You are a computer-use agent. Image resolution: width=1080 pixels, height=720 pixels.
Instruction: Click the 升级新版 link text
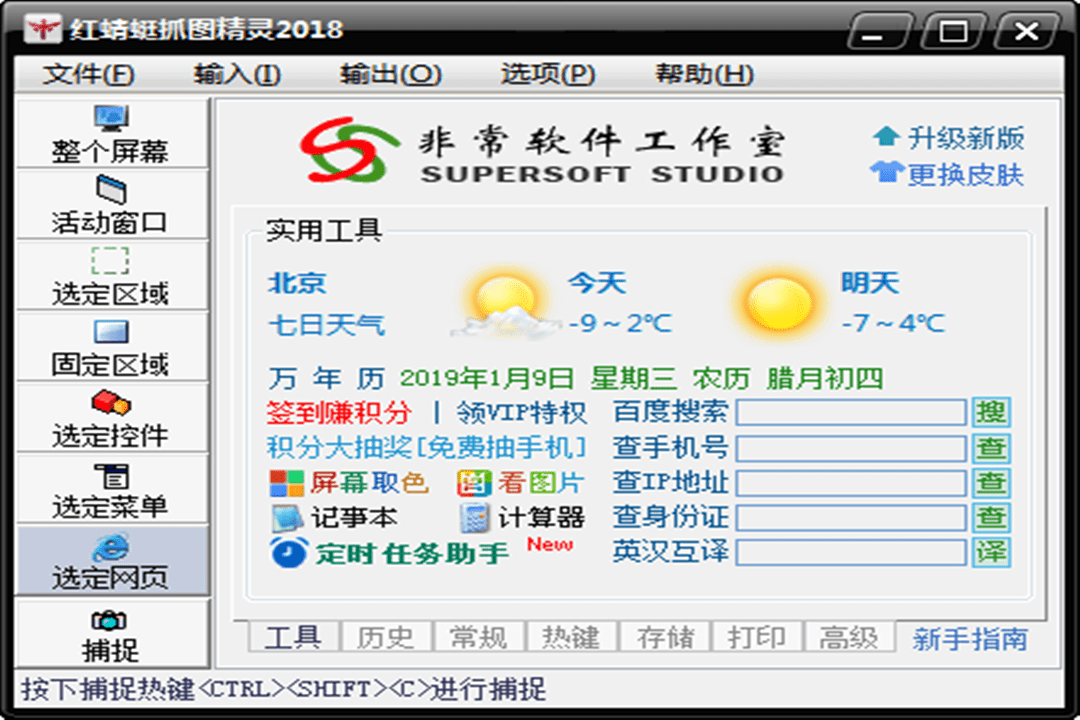[x=966, y=138]
